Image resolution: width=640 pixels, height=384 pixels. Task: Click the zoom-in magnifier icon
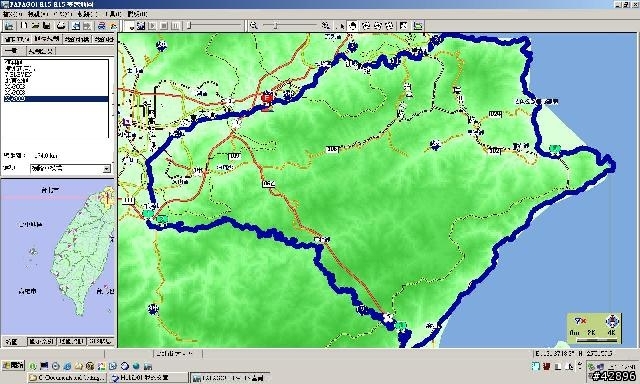point(325,26)
